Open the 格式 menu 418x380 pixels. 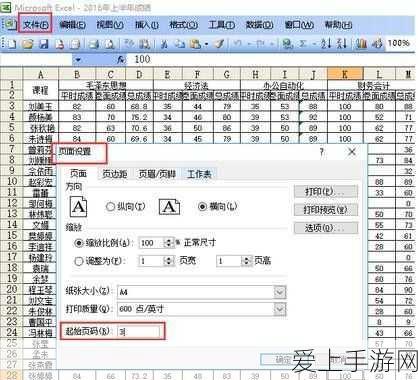coord(183,25)
